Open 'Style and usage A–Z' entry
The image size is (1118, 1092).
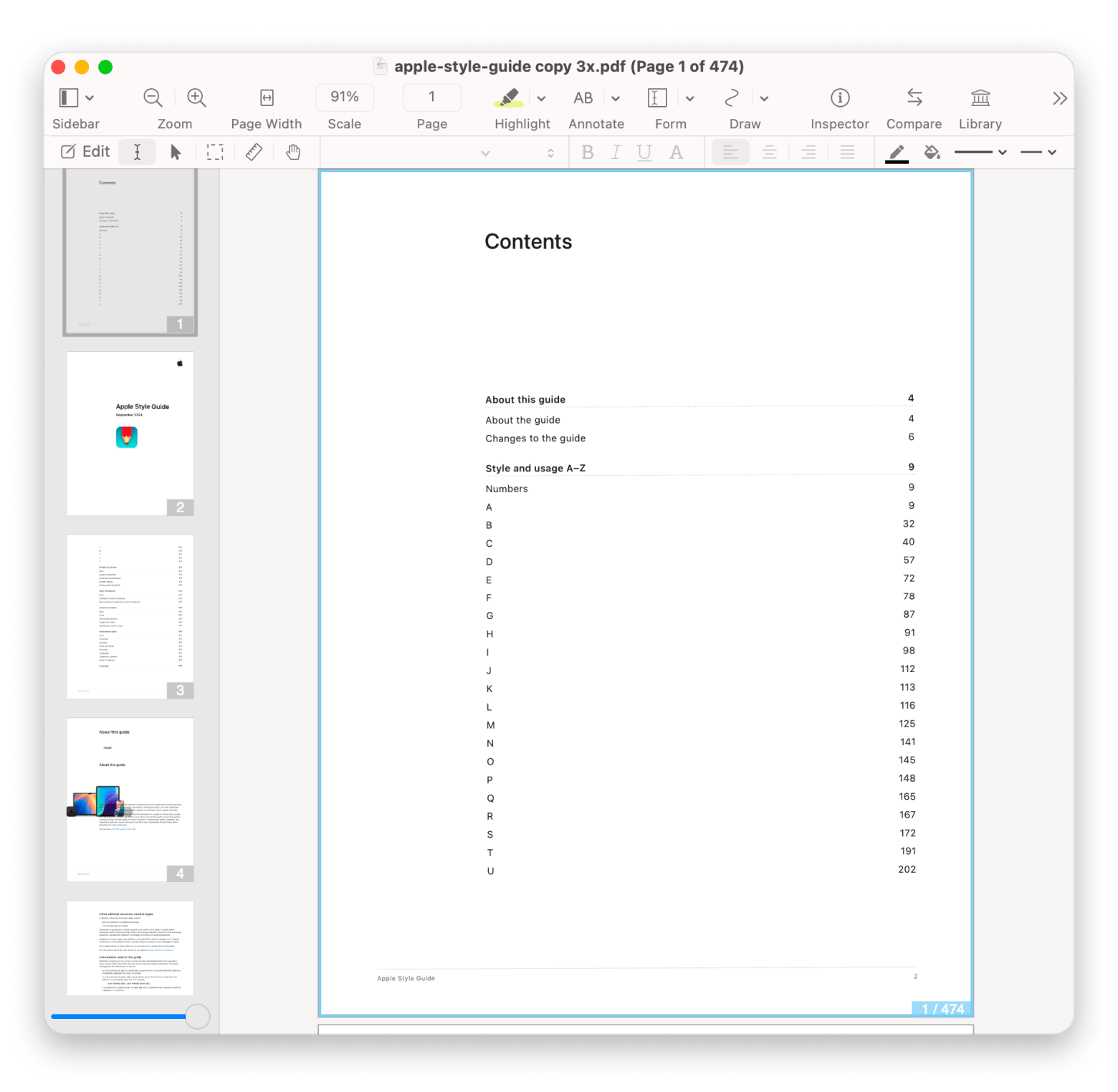tap(535, 469)
